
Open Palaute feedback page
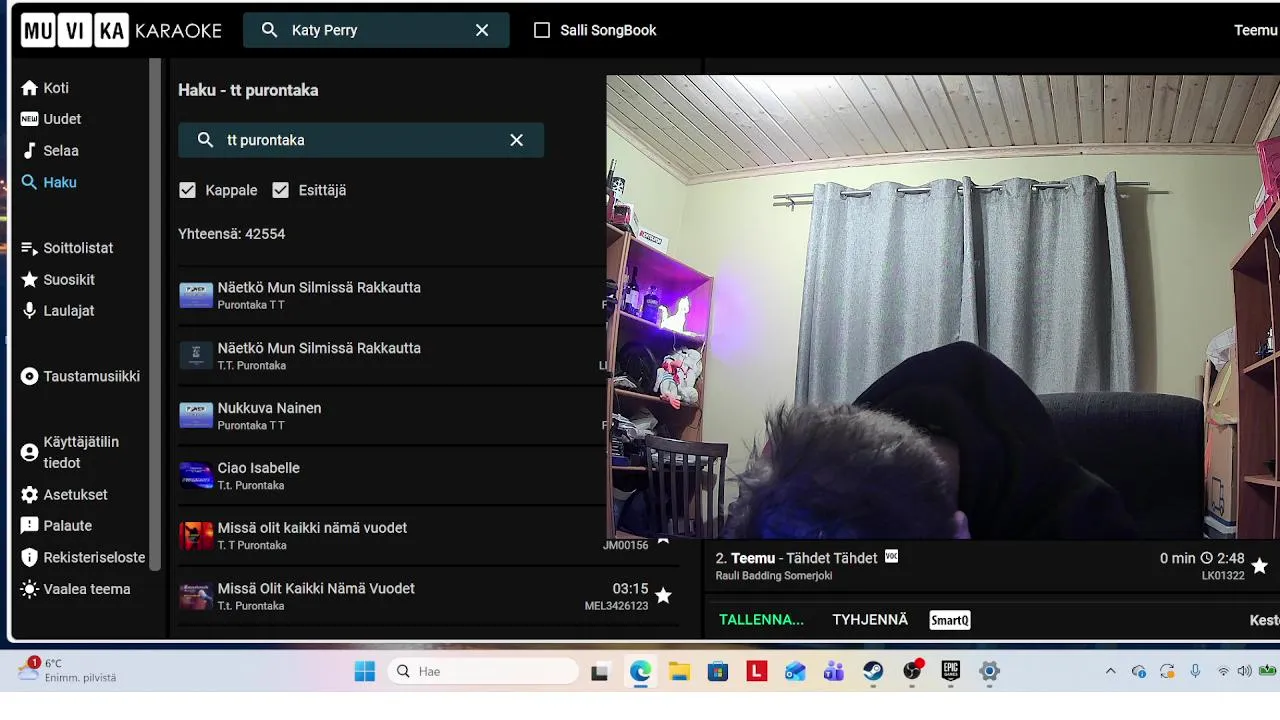(x=57, y=526)
